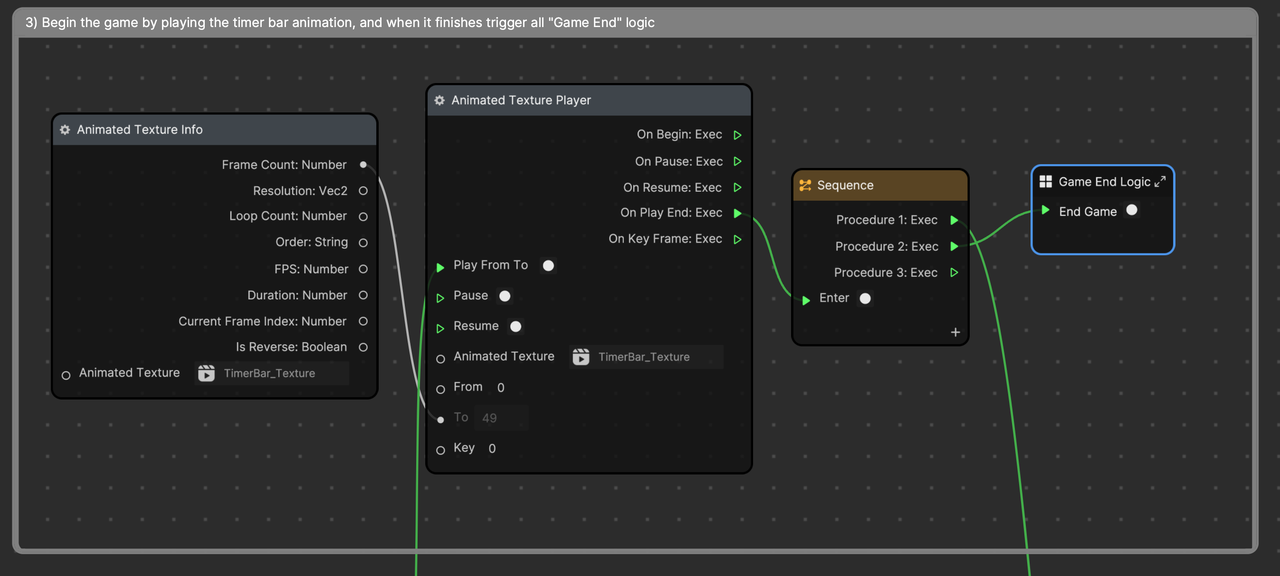This screenshot has width=1280, height=576.
Task: Toggle the Pause trigger dot
Action: click(x=505, y=296)
